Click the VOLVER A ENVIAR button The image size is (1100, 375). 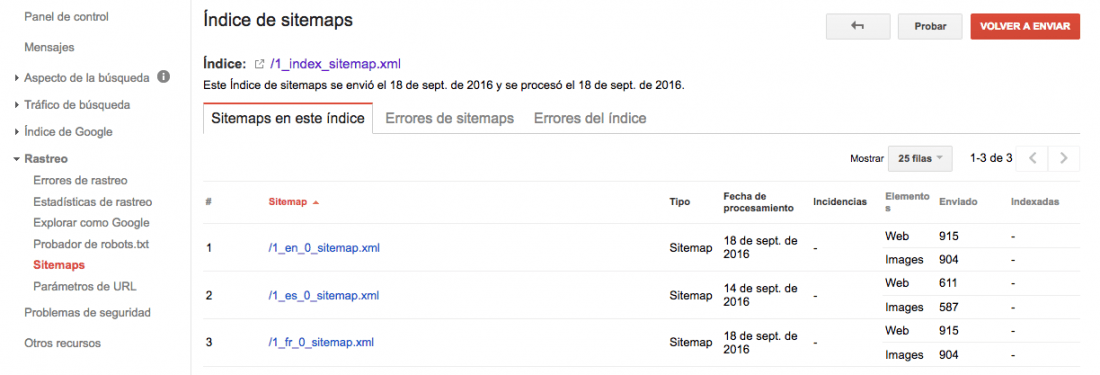coord(1025,26)
